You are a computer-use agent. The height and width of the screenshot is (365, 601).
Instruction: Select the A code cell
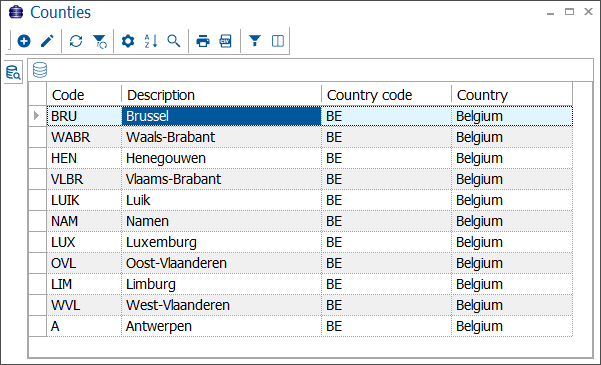[84, 326]
